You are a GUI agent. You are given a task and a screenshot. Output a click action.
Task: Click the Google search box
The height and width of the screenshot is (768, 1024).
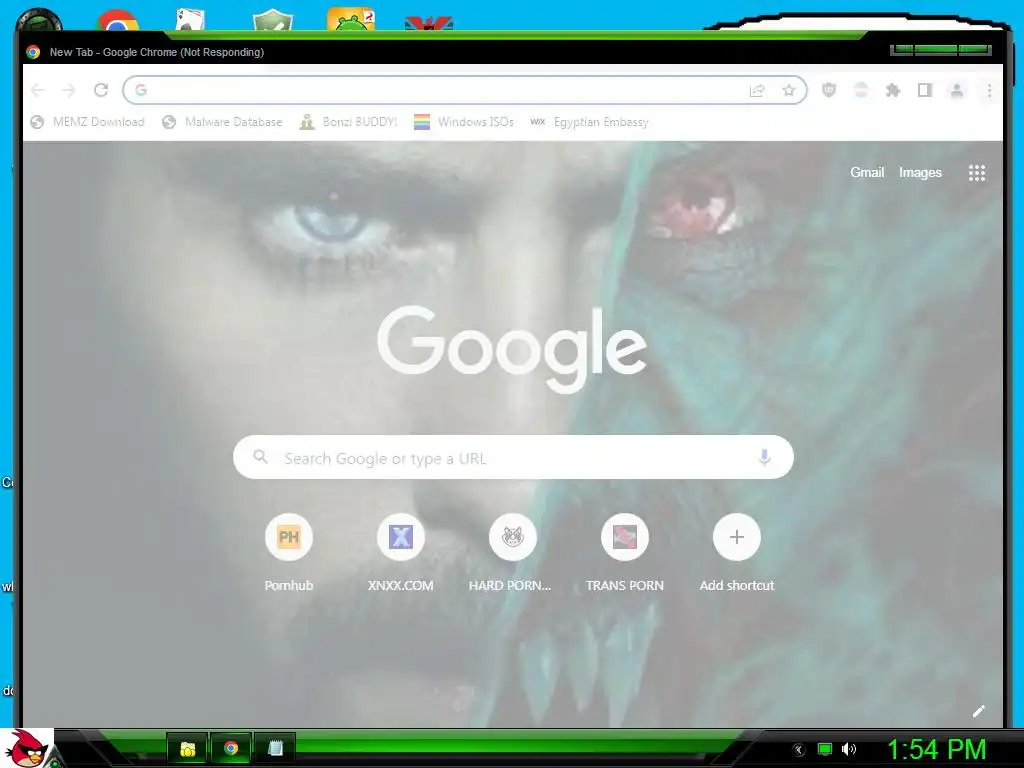click(513, 457)
